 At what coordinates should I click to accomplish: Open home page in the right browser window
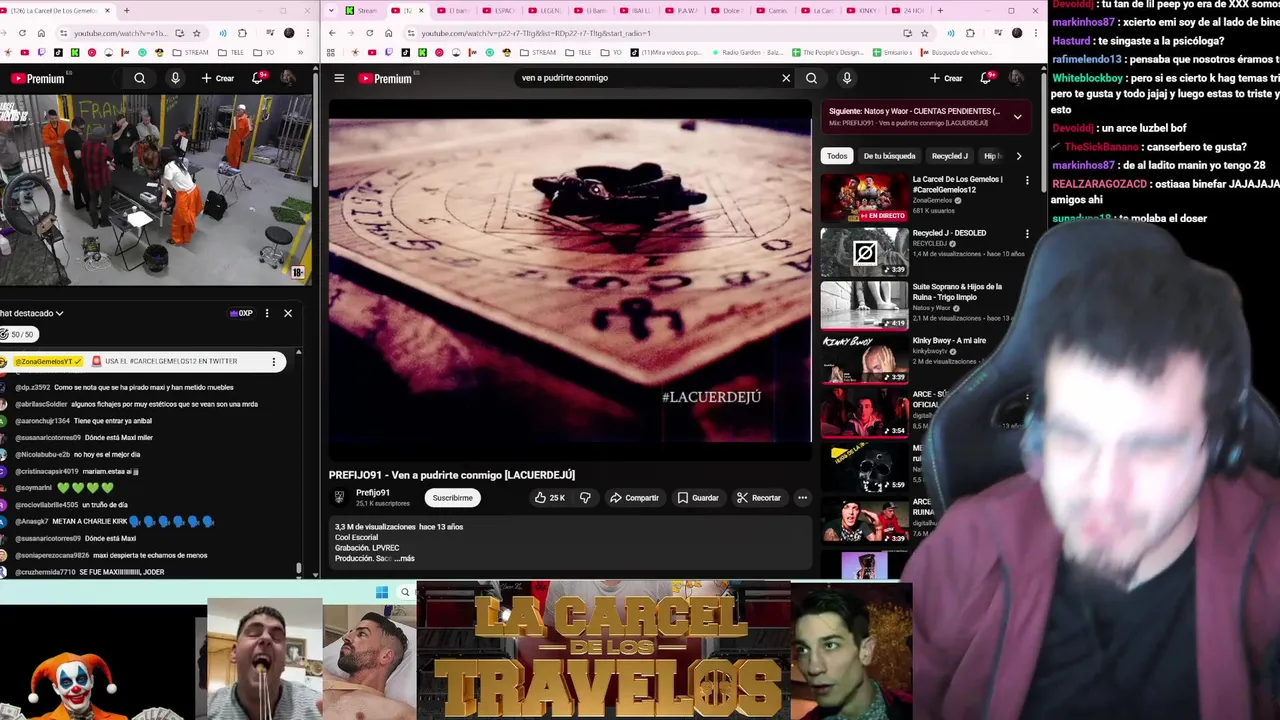click(x=389, y=33)
